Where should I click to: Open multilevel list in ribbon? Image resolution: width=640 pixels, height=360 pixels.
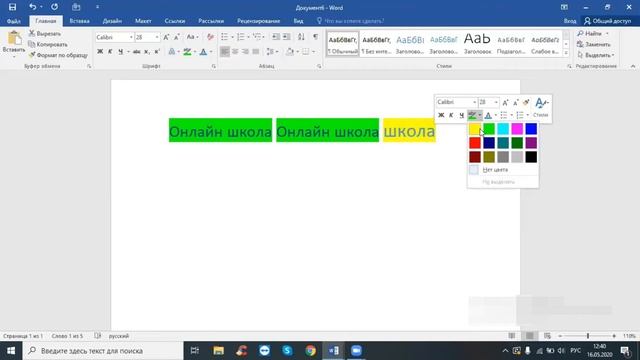[257, 37]
